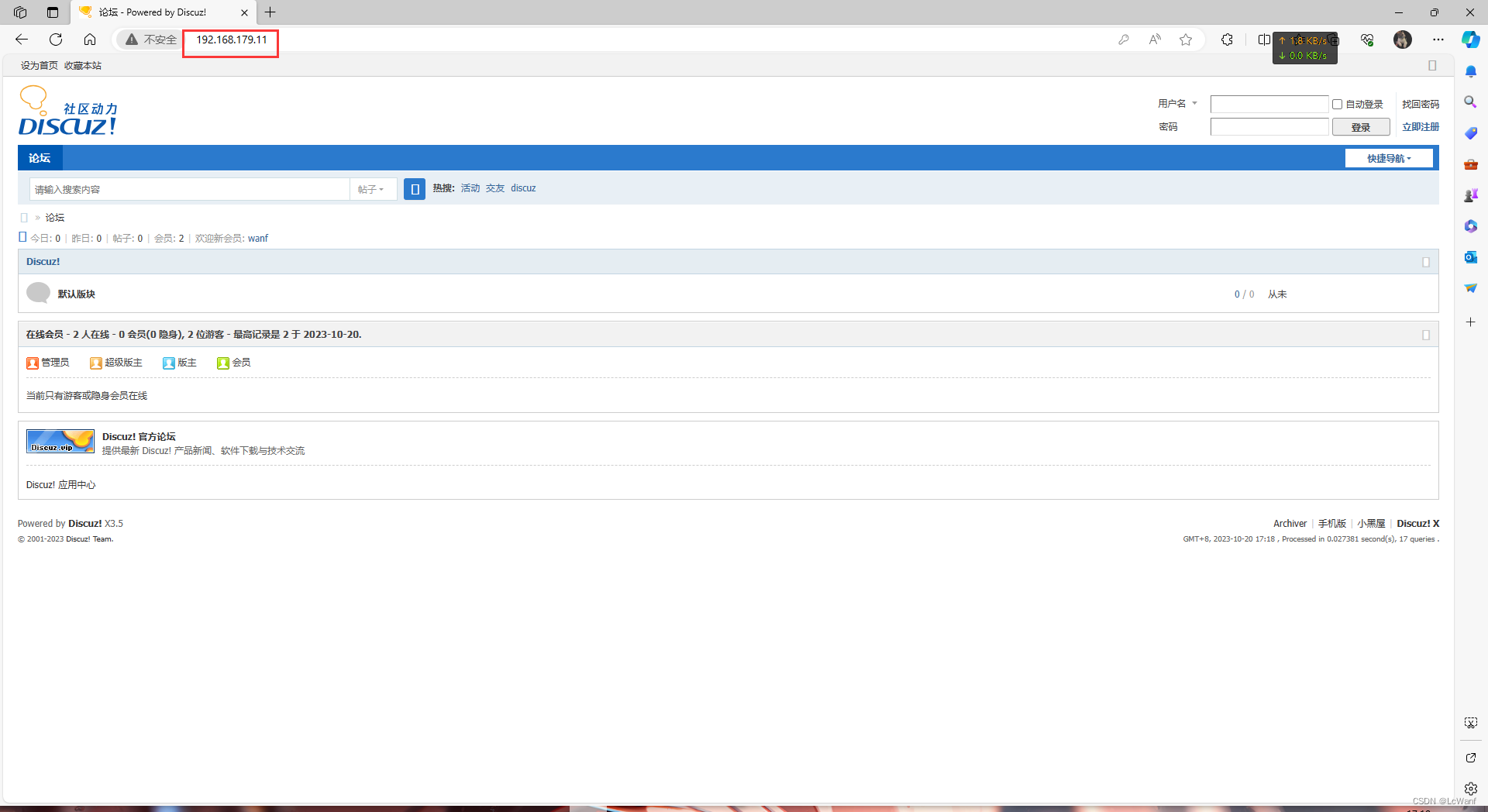Open the tab actions menu icon
1488x812 pixels.
53,12
